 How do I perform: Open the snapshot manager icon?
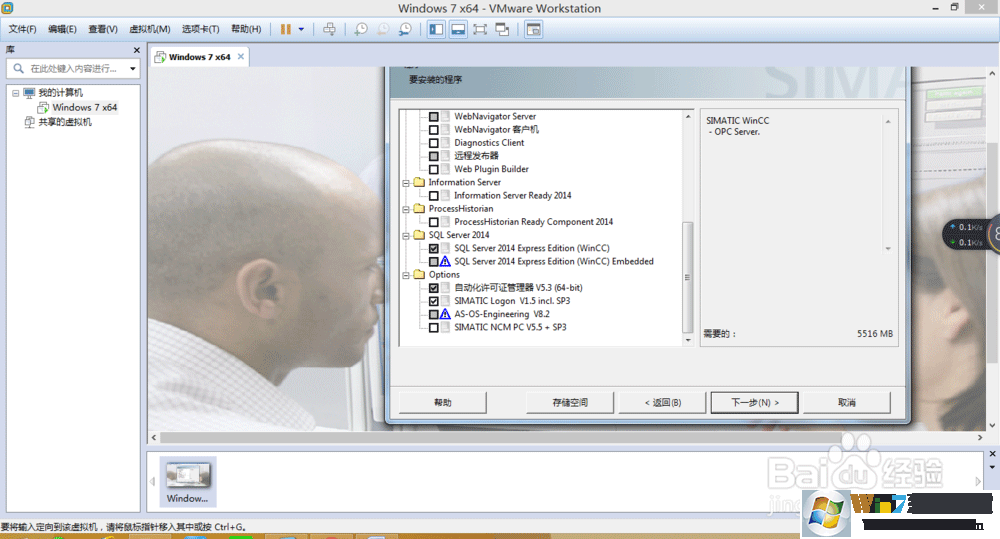(x=405, y=29)
